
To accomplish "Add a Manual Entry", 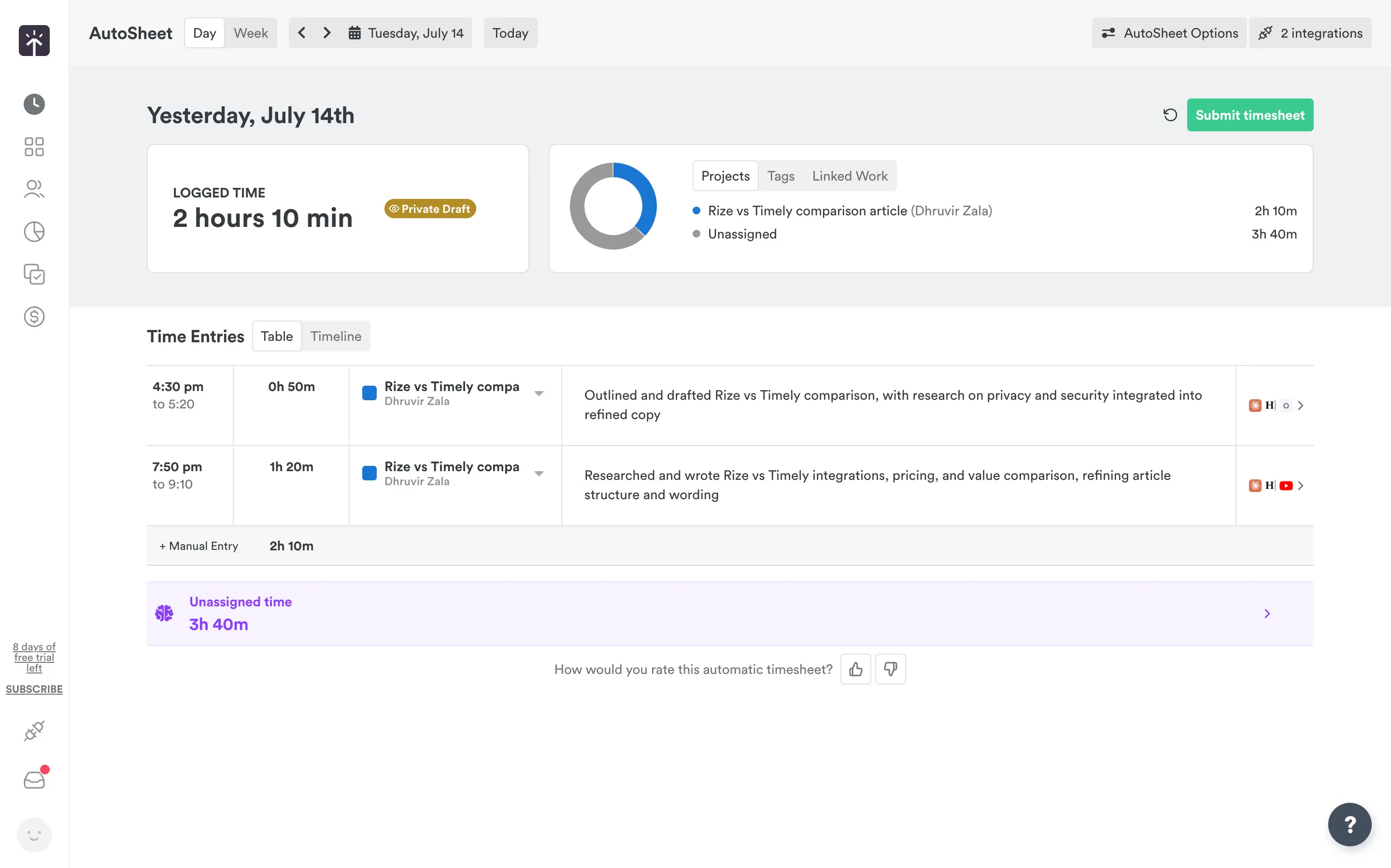I will coord(199,546).
